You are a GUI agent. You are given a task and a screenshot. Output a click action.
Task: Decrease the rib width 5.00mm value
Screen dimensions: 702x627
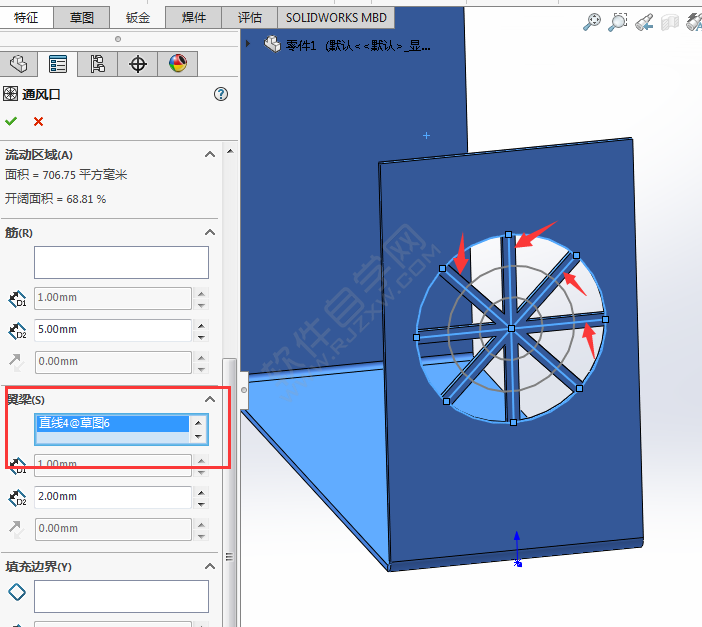201,337
